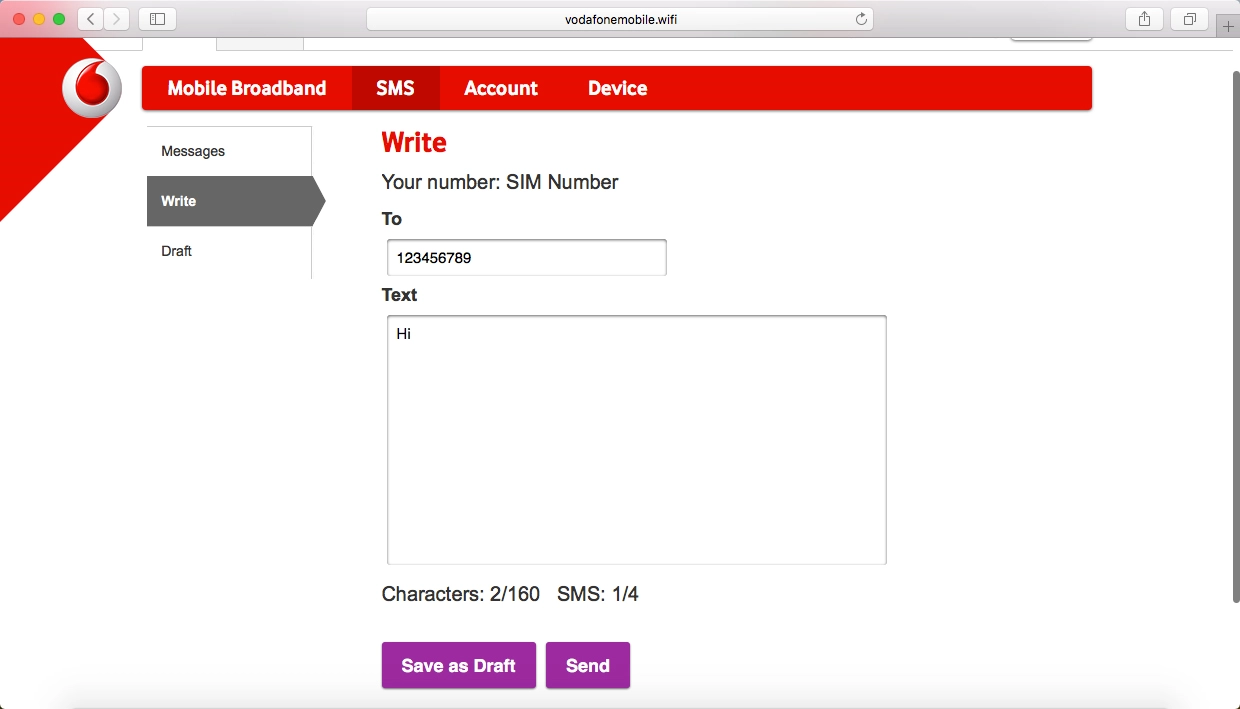Open the Mobile Broadband tab

pos(246,88)
